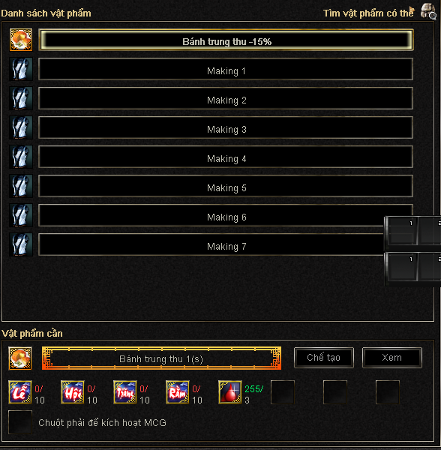Viewport: 441px width, 450px height.
Task: Select the Making 5 entry
Action: pyautogui.click(x=226, y=186)
